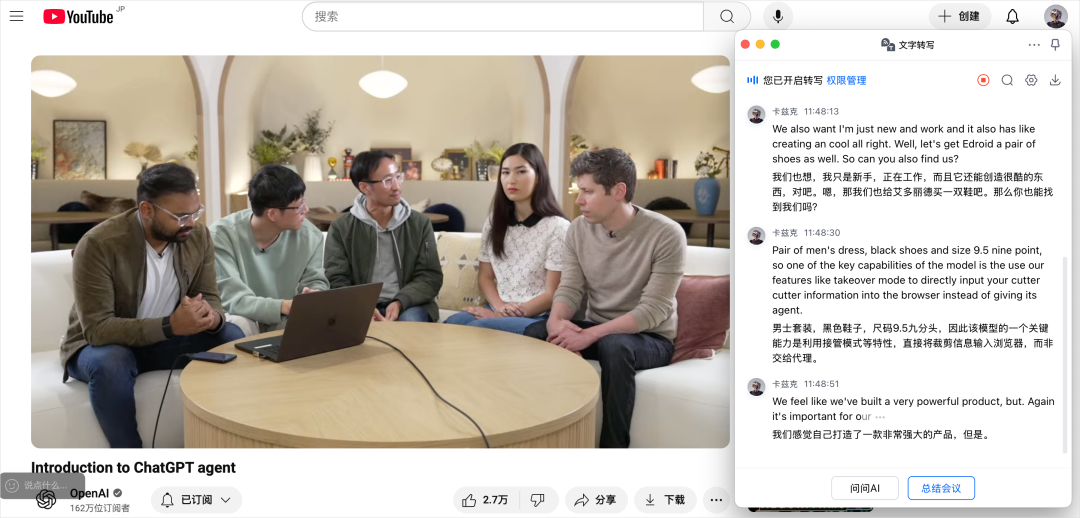Image resolution: width=1080 pixels, height=518 pixels.
Task: Click the subscriber count 162万位订阅者
Action: 100,508
